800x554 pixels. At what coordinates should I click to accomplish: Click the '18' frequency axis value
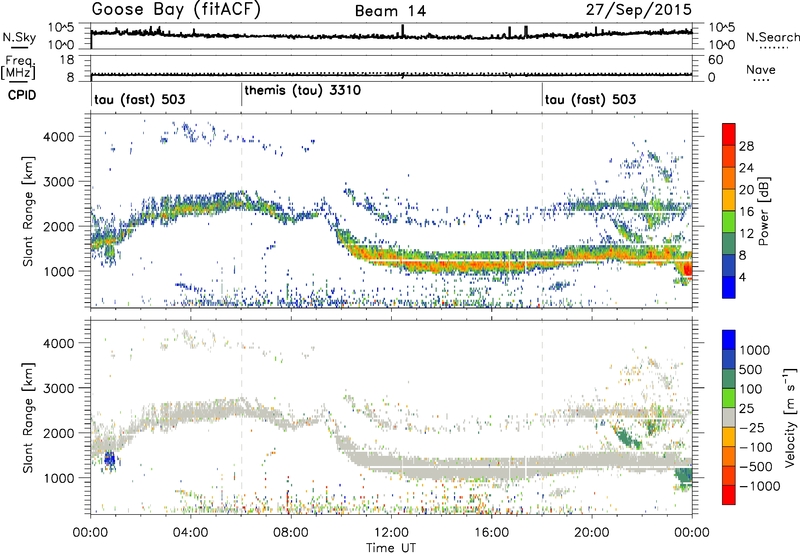pyautogui.click(x=67, y=60)
